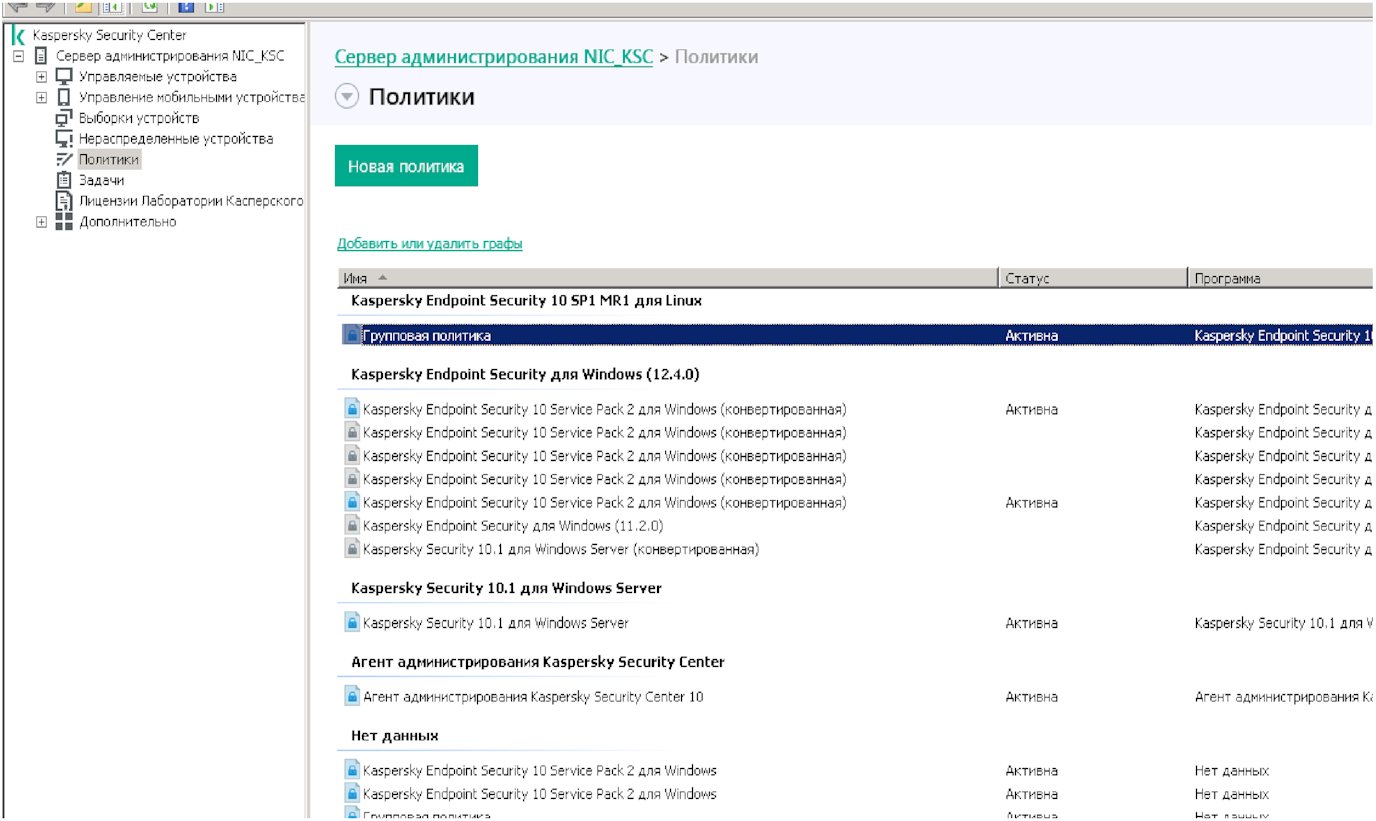Screen dimensions: 1376x821
Task: Click the Managed devices monitor icon
Action: click(64, 77)
